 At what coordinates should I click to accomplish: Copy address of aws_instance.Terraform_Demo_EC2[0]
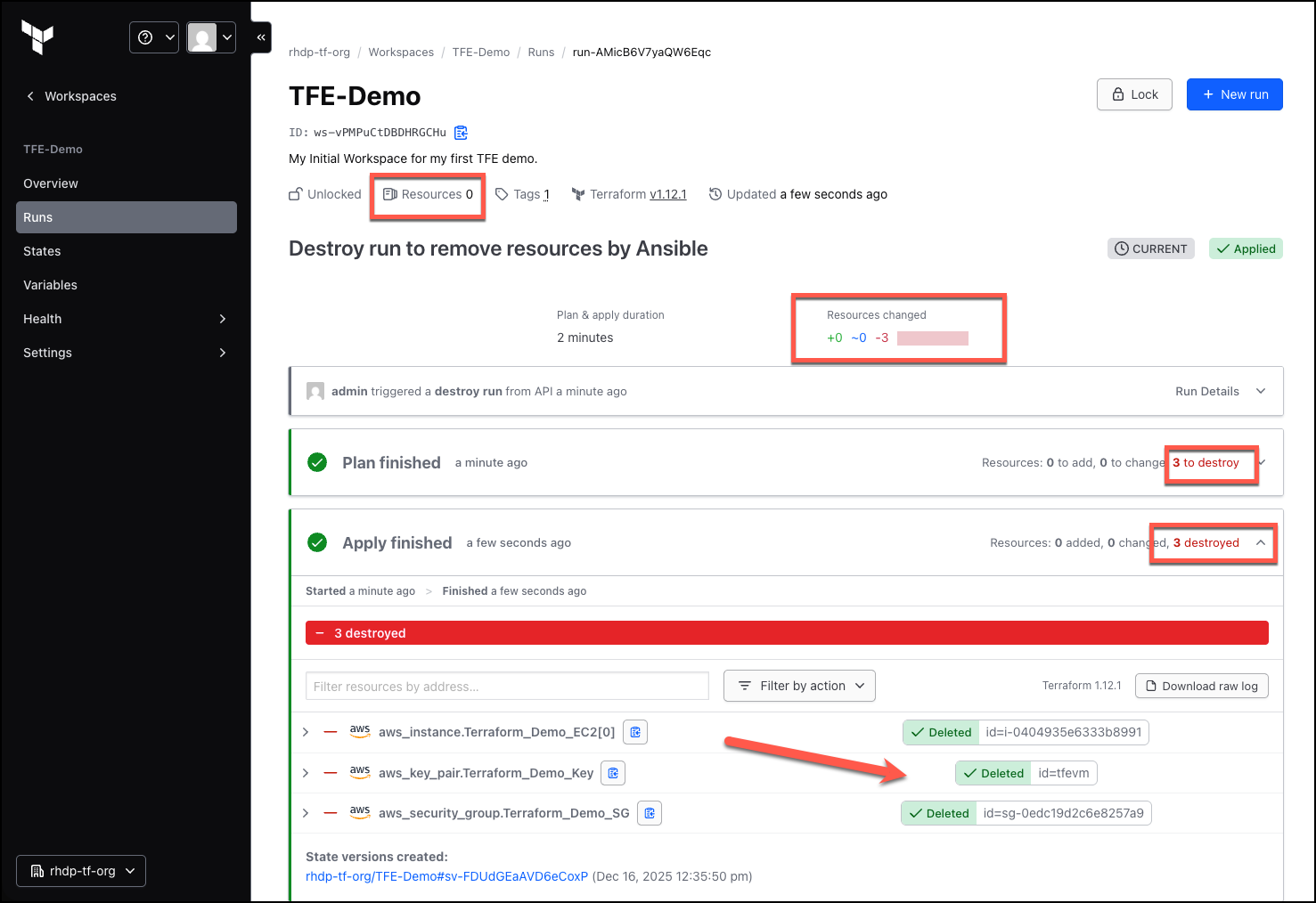635,732
